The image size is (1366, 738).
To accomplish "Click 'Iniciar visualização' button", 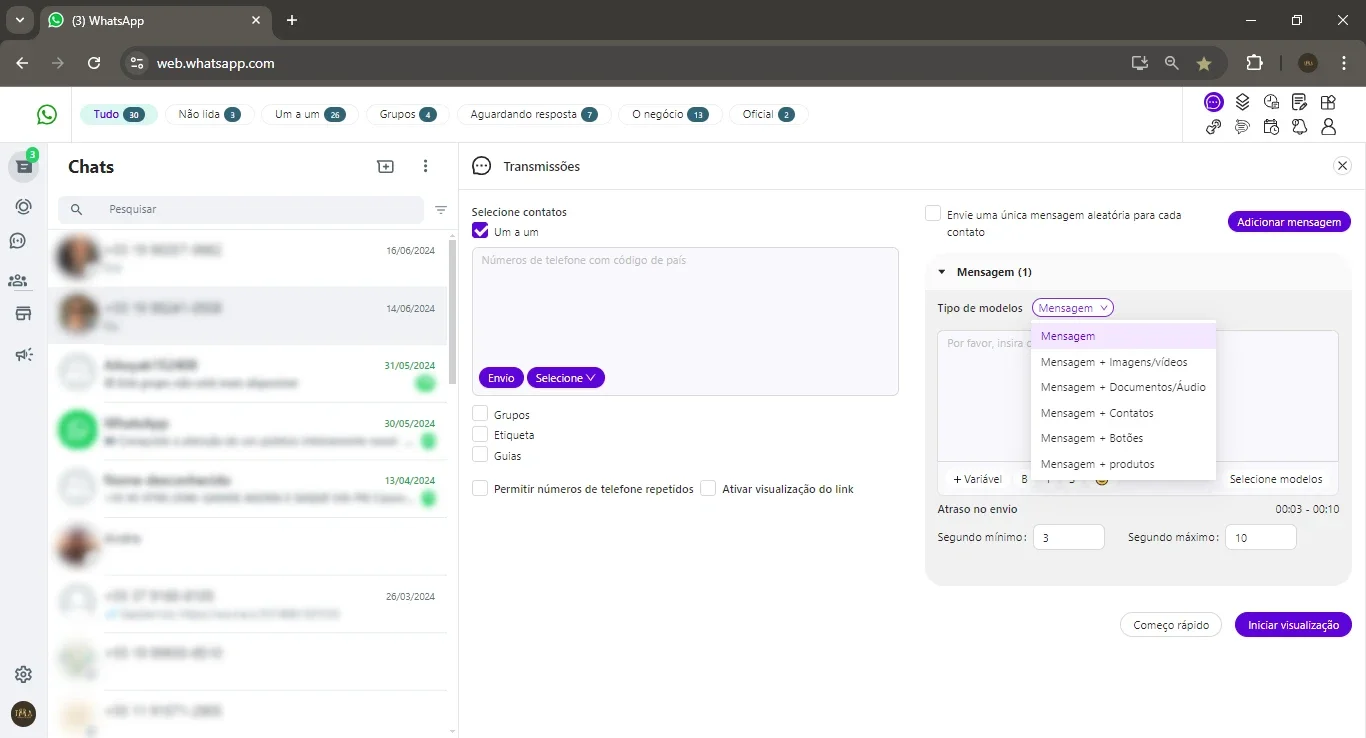I will point(1293,625).
